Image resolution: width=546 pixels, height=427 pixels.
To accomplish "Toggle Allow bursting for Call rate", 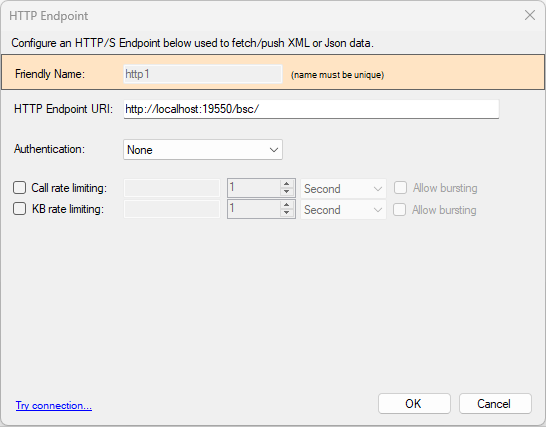I will coord(400,188).
